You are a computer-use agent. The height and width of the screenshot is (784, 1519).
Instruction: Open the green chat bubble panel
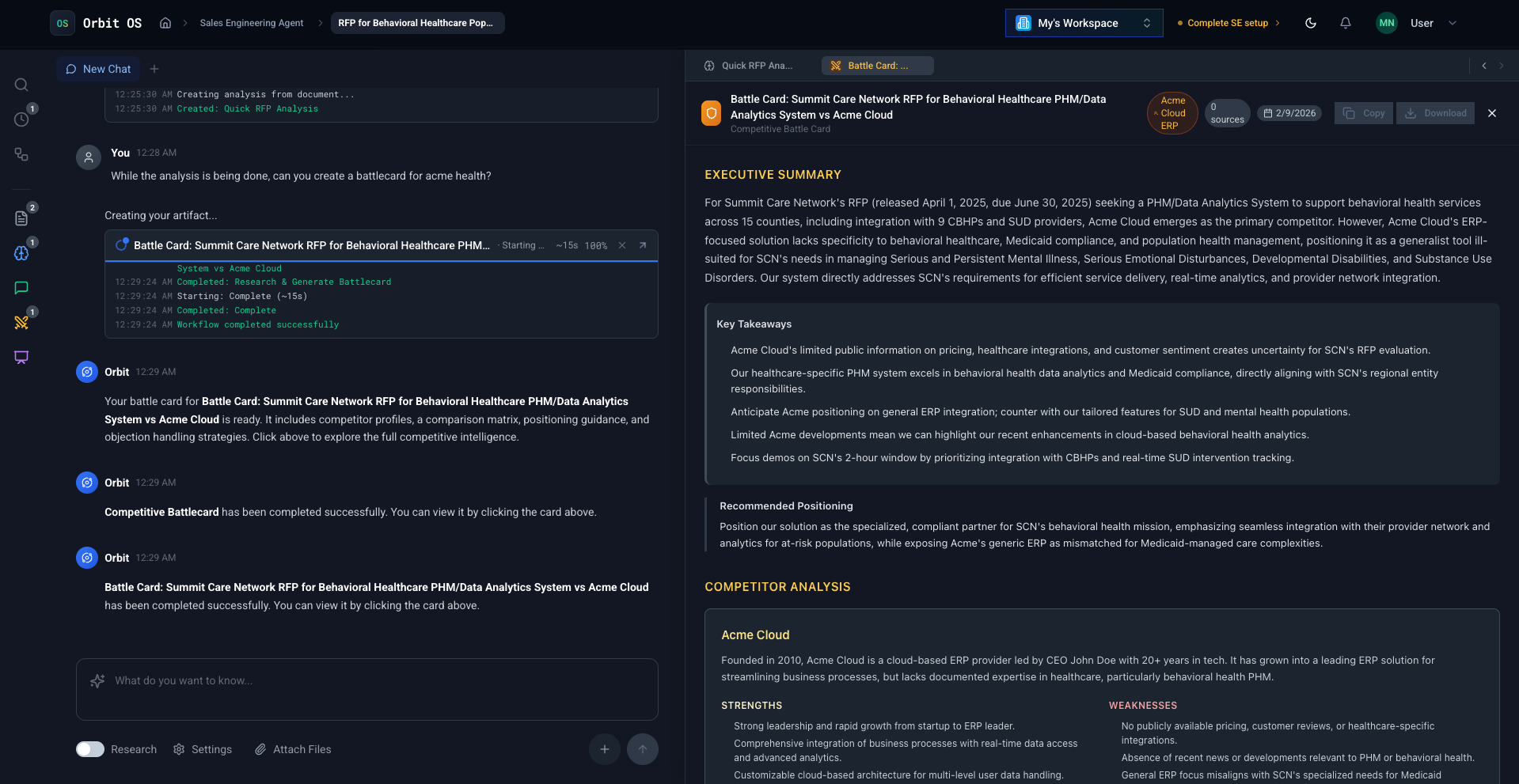[x=21, y=287]
